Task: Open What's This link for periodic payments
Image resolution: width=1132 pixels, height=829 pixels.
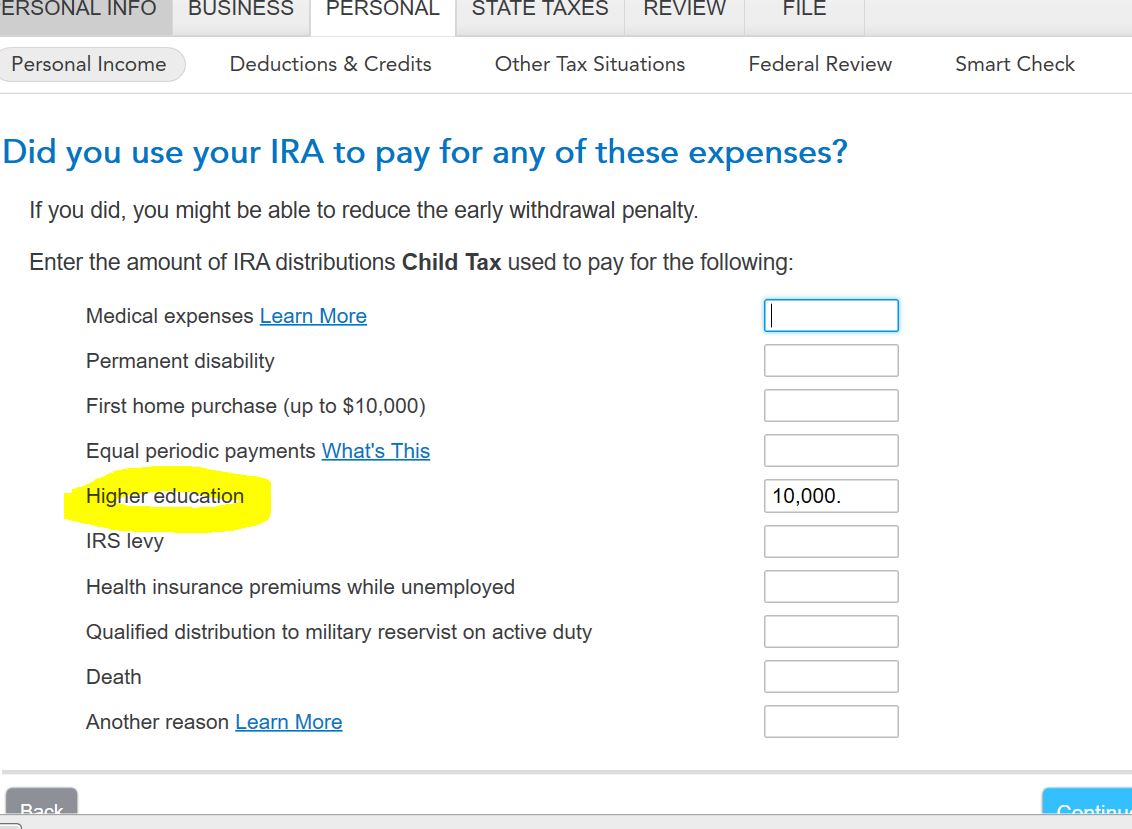Action: [375, 451]
